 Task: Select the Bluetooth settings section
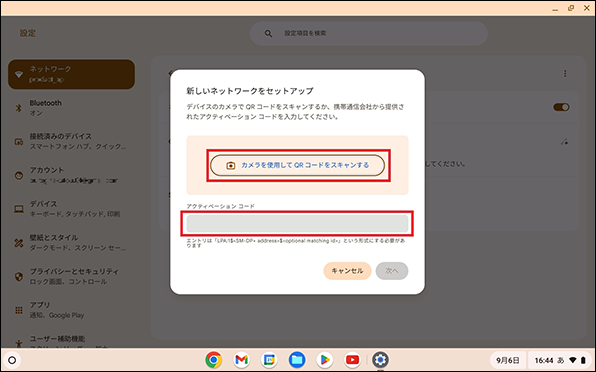tap(71, 108)
